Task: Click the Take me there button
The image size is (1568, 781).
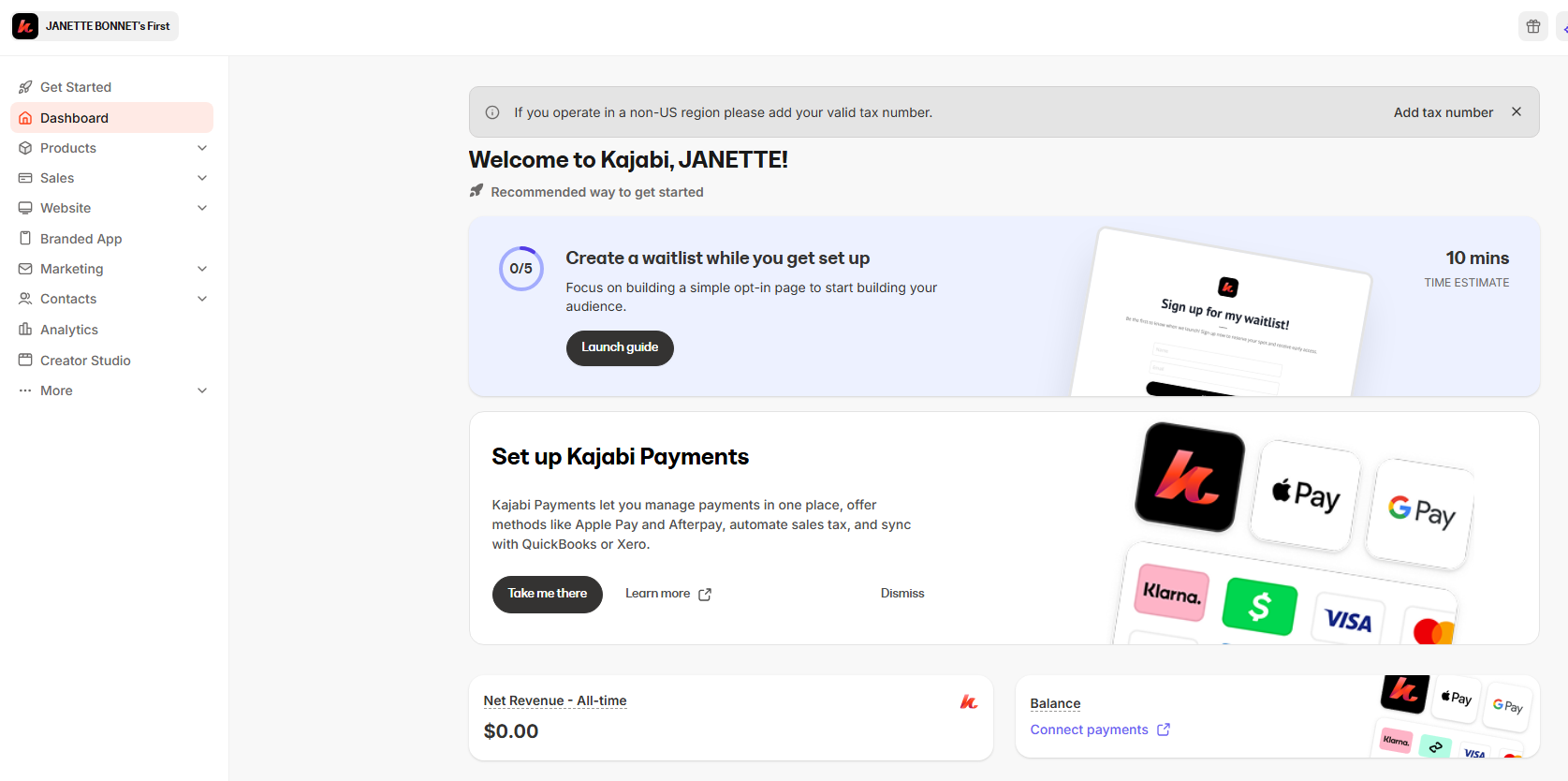Action: [x=547, y=594]
